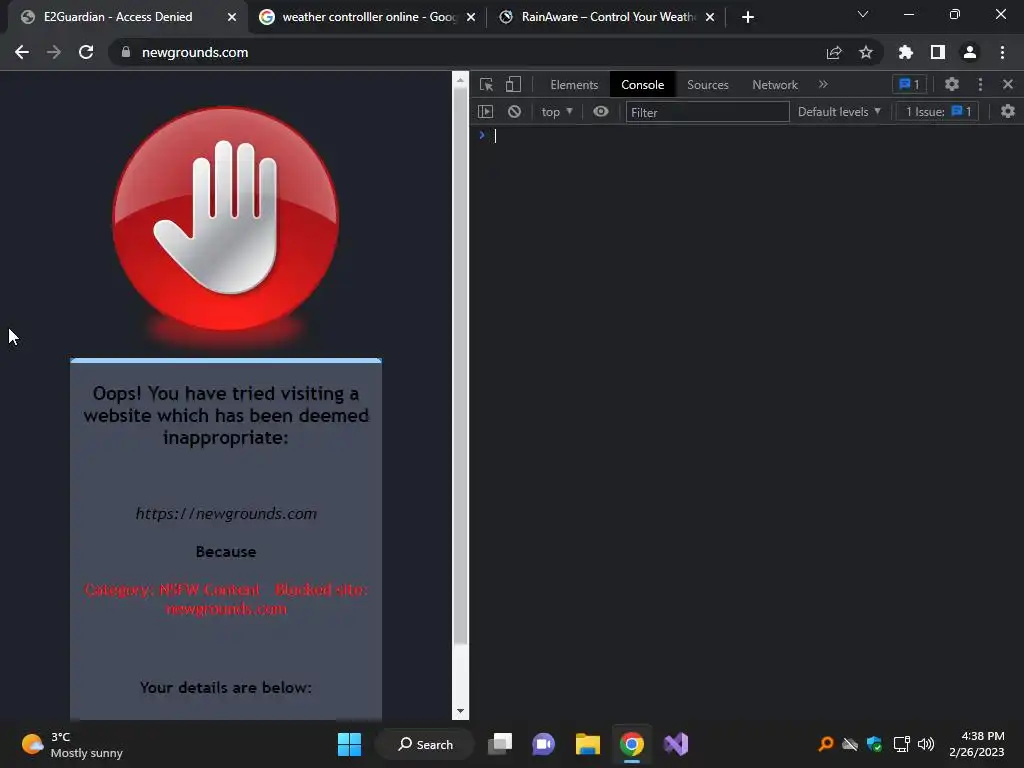Click the page scrollbar down arrow
This screenshot has width=1024, height=768.
(x=460, y=711)
